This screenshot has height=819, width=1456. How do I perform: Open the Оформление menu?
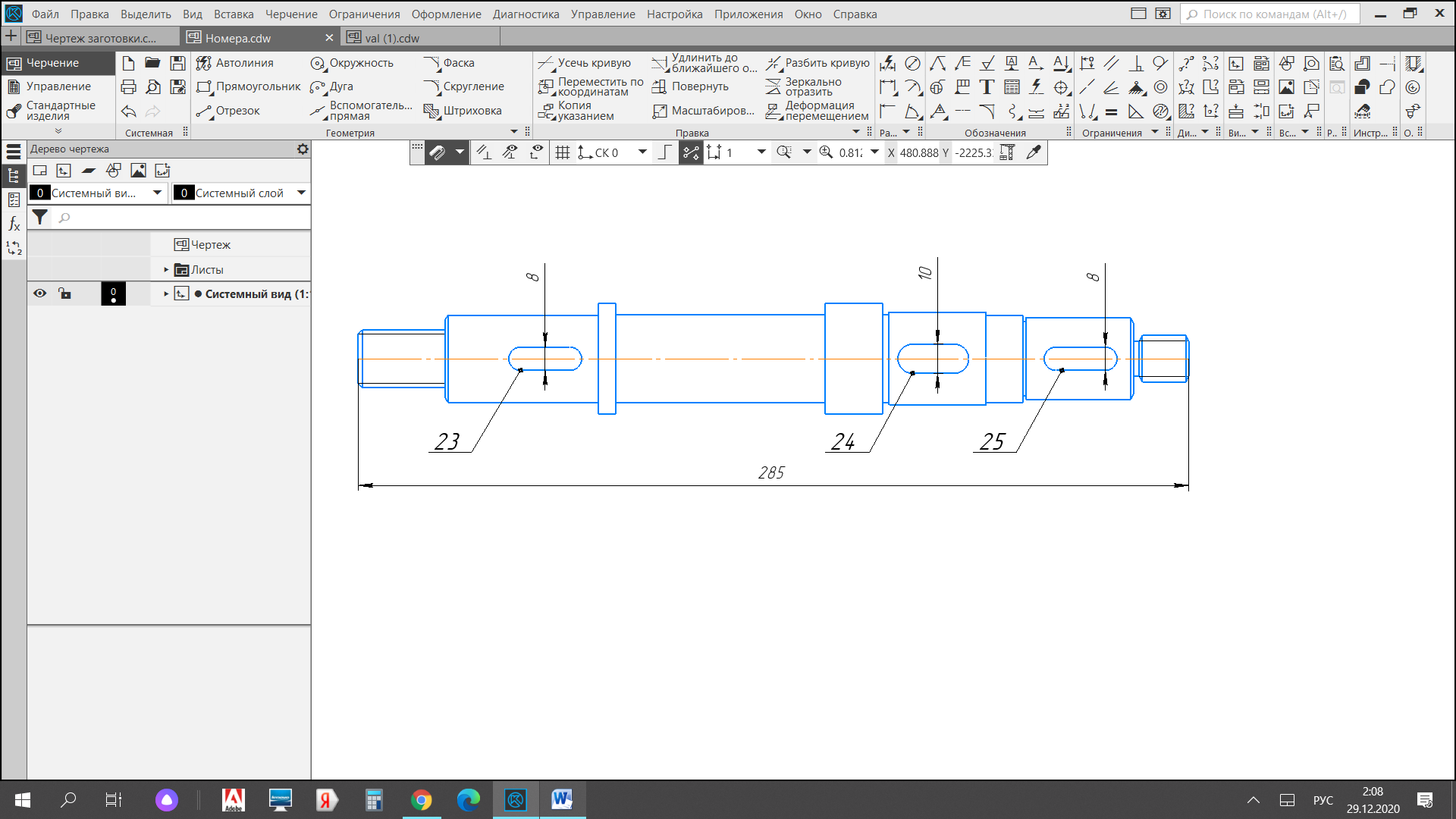tap(446, 14)
